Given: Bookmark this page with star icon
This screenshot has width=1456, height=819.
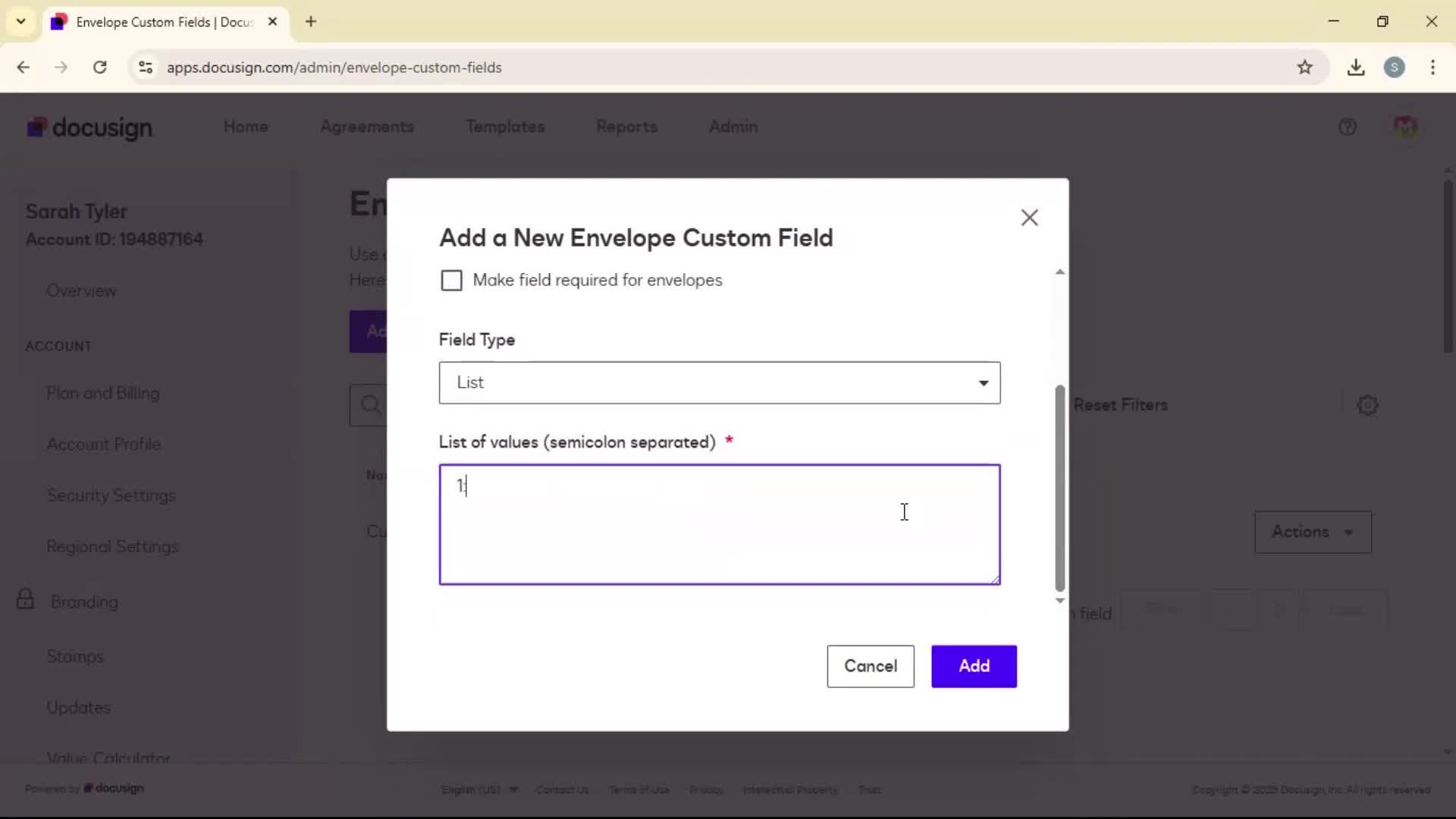Looking at the screenshot, I should 1304,67.
